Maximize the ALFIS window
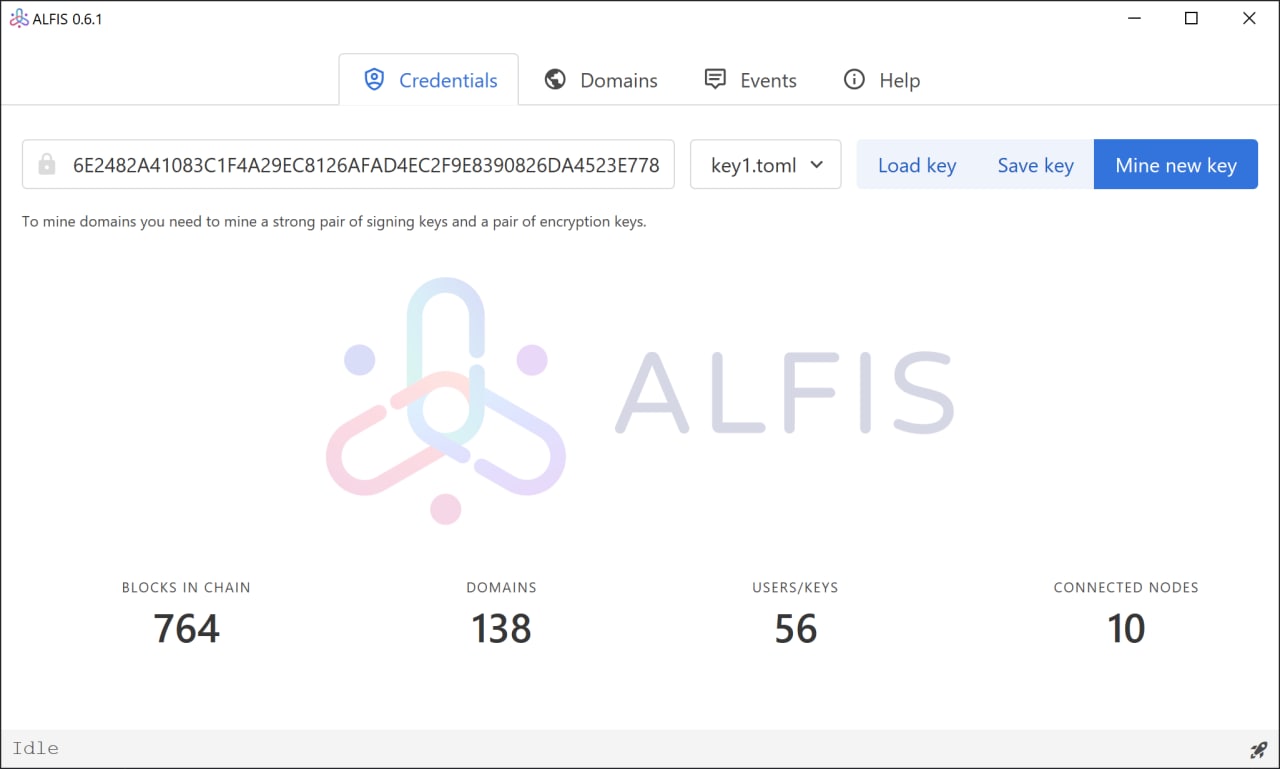The image size is (1280, 769). tap(1191, 18)
